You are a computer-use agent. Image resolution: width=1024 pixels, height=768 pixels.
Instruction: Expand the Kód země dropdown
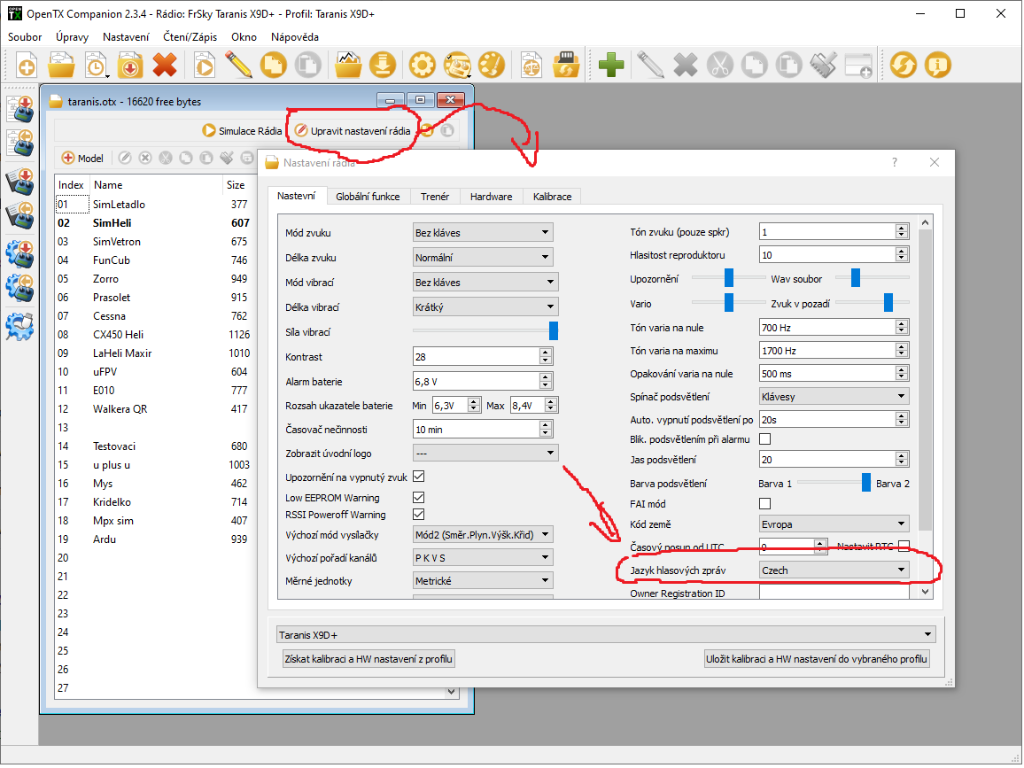coord(832,523)
